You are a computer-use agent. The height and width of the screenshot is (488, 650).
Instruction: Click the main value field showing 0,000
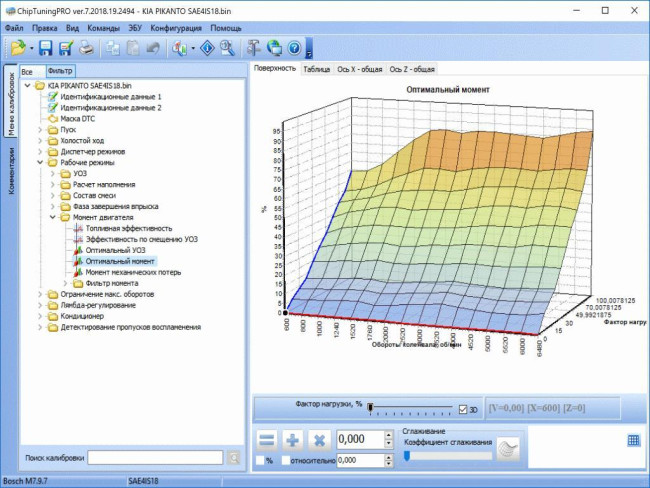[360, 439]
